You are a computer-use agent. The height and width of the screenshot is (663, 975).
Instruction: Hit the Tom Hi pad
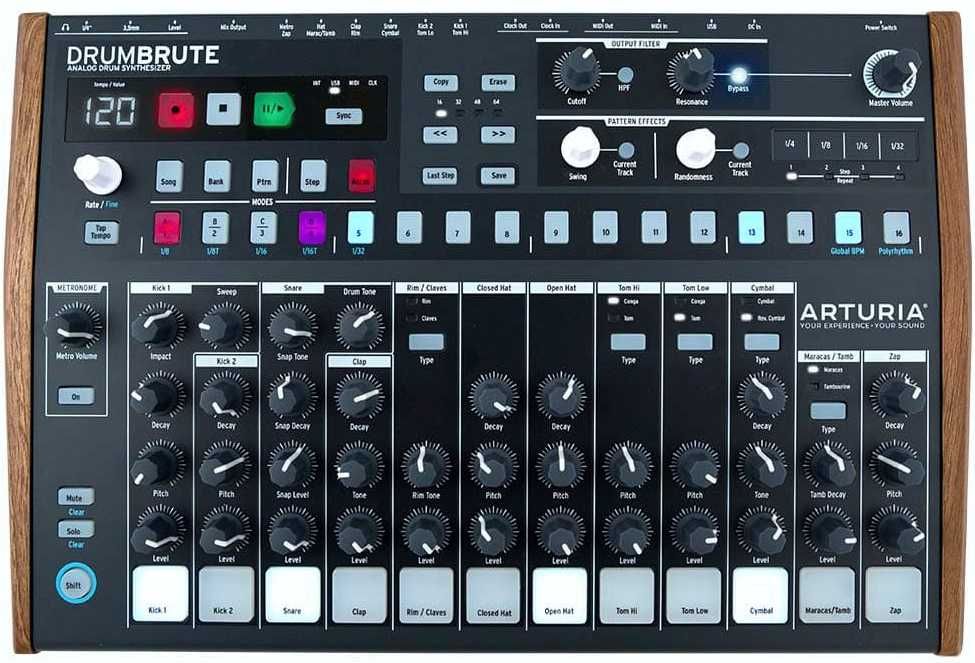[x=627, y=594]
